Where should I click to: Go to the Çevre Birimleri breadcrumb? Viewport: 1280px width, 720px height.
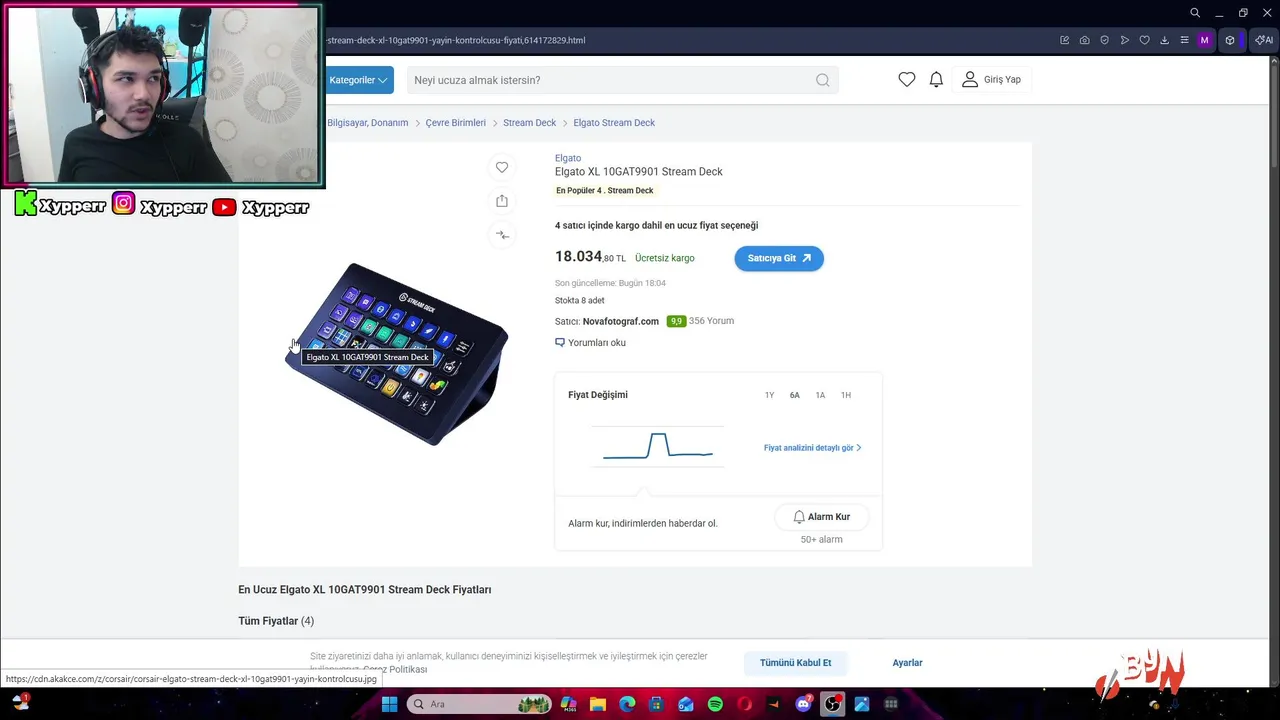click(455, 122)
